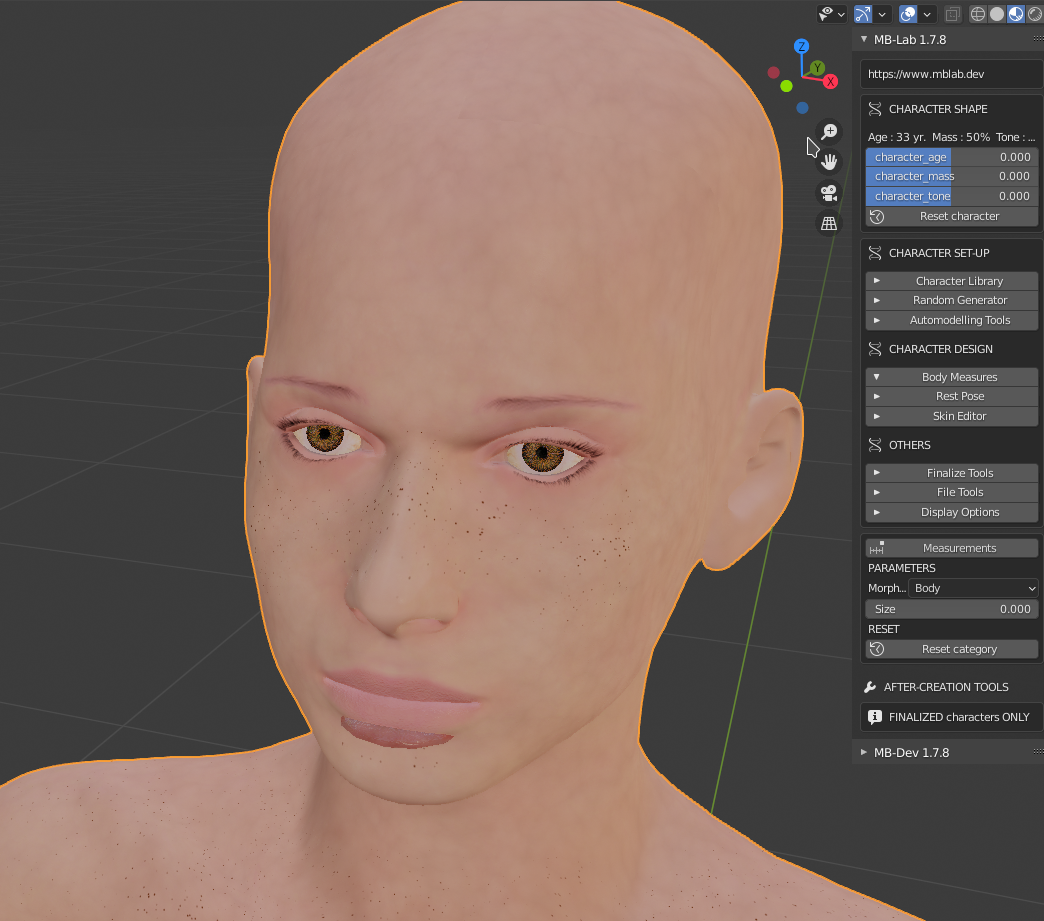Enable Solid viewport shading
Image resolution: width=1044 pixels, height=921 pixels.
(997, 14)
